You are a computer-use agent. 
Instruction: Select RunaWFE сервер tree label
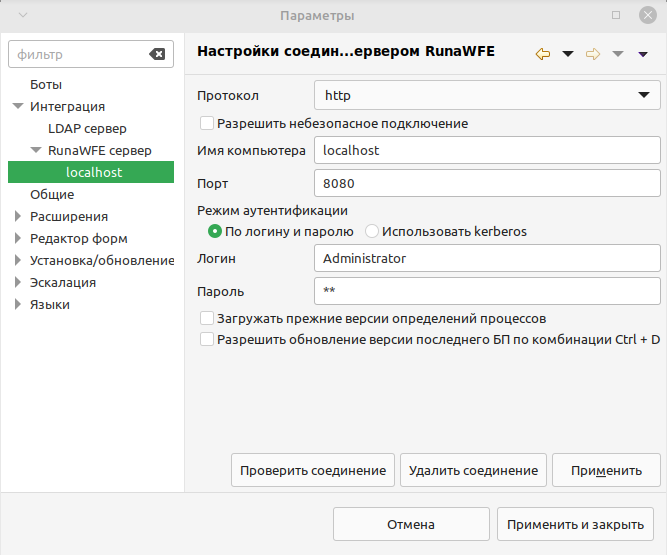pyautogui.click(x=100, y=150)
